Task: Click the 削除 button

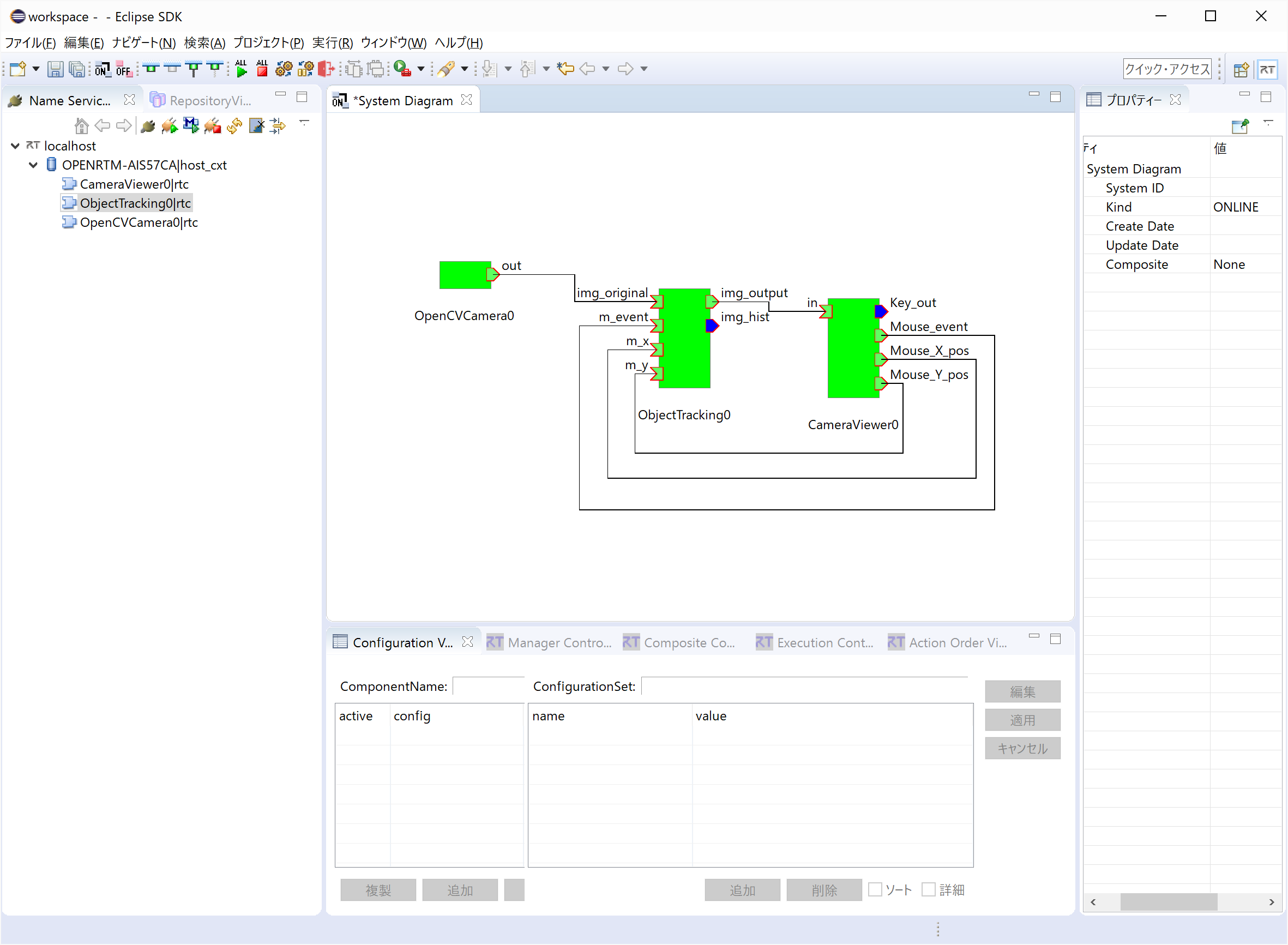Action: tap(823, 890)
